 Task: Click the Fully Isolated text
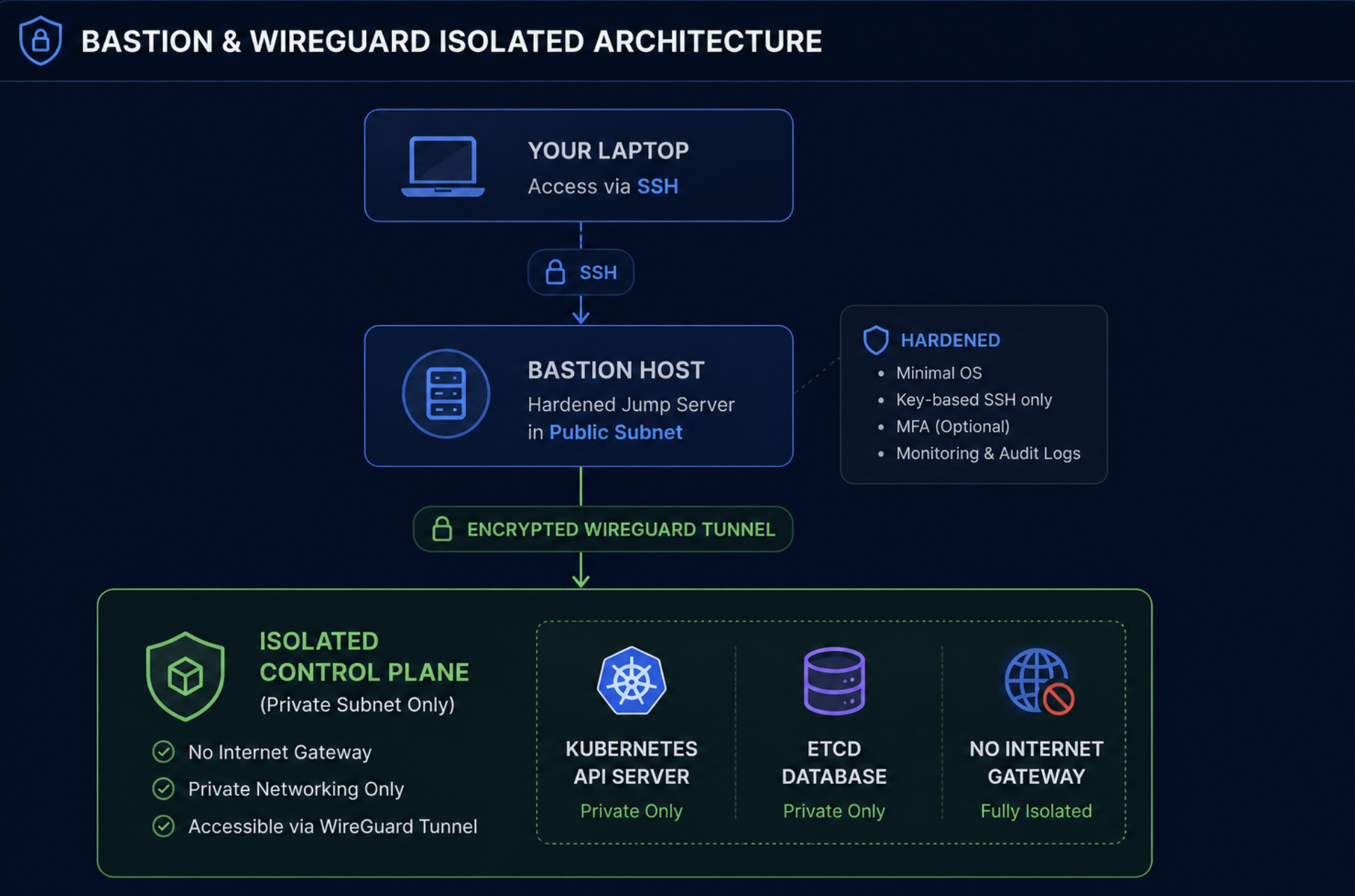coord(1037,811)
